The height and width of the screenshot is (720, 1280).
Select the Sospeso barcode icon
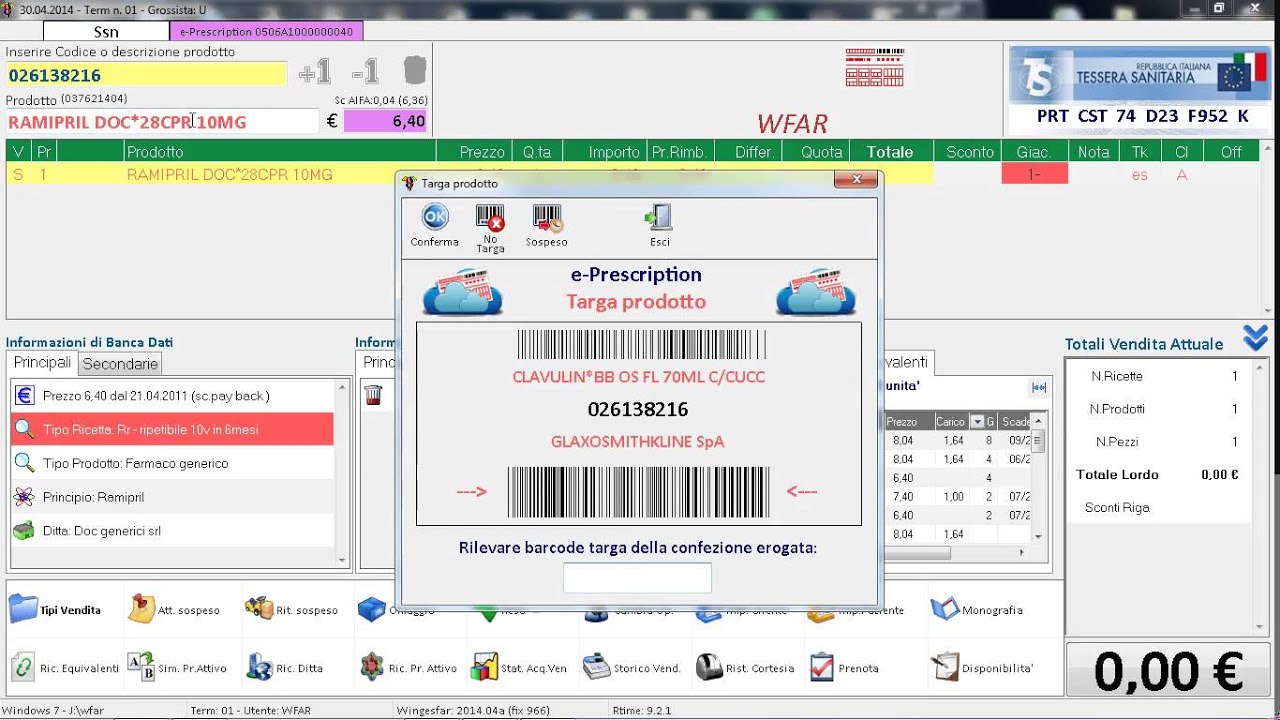(x=547, y=225)
